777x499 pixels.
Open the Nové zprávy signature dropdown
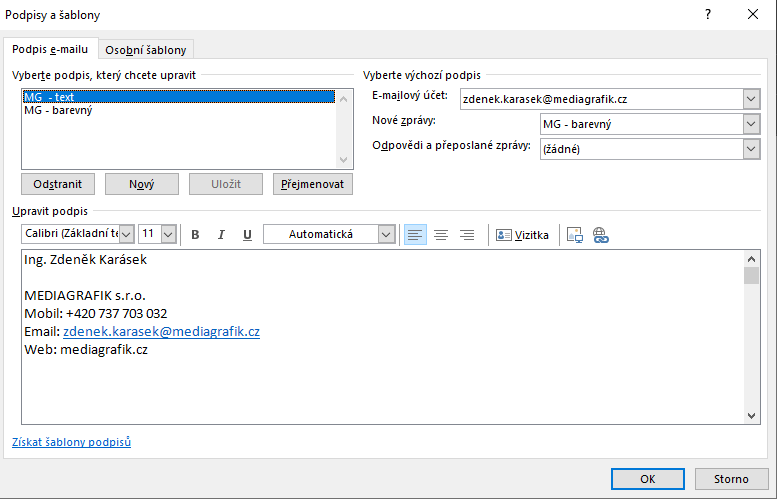[751, 124]
